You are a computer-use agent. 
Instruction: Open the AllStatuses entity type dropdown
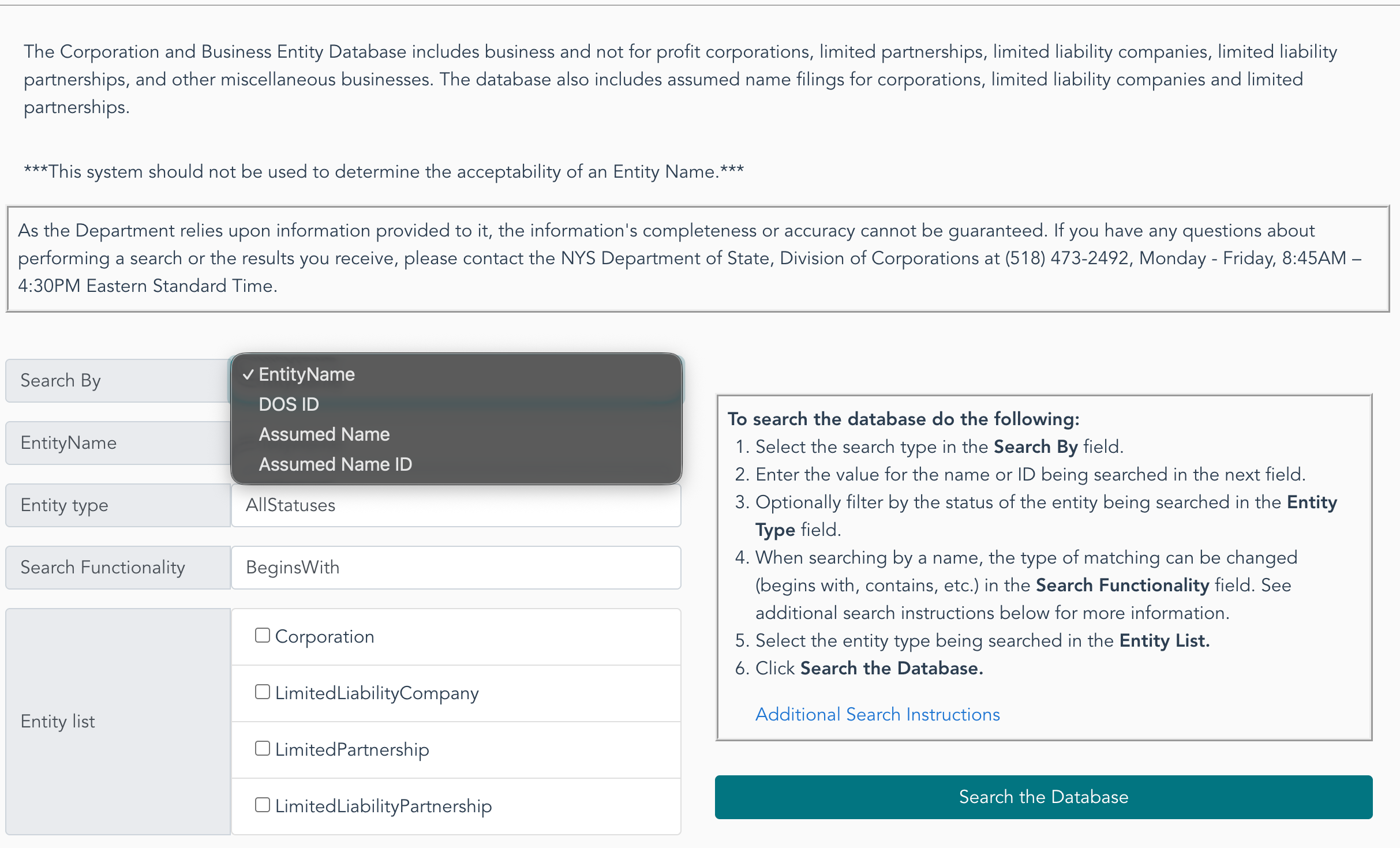pos(456,505)
